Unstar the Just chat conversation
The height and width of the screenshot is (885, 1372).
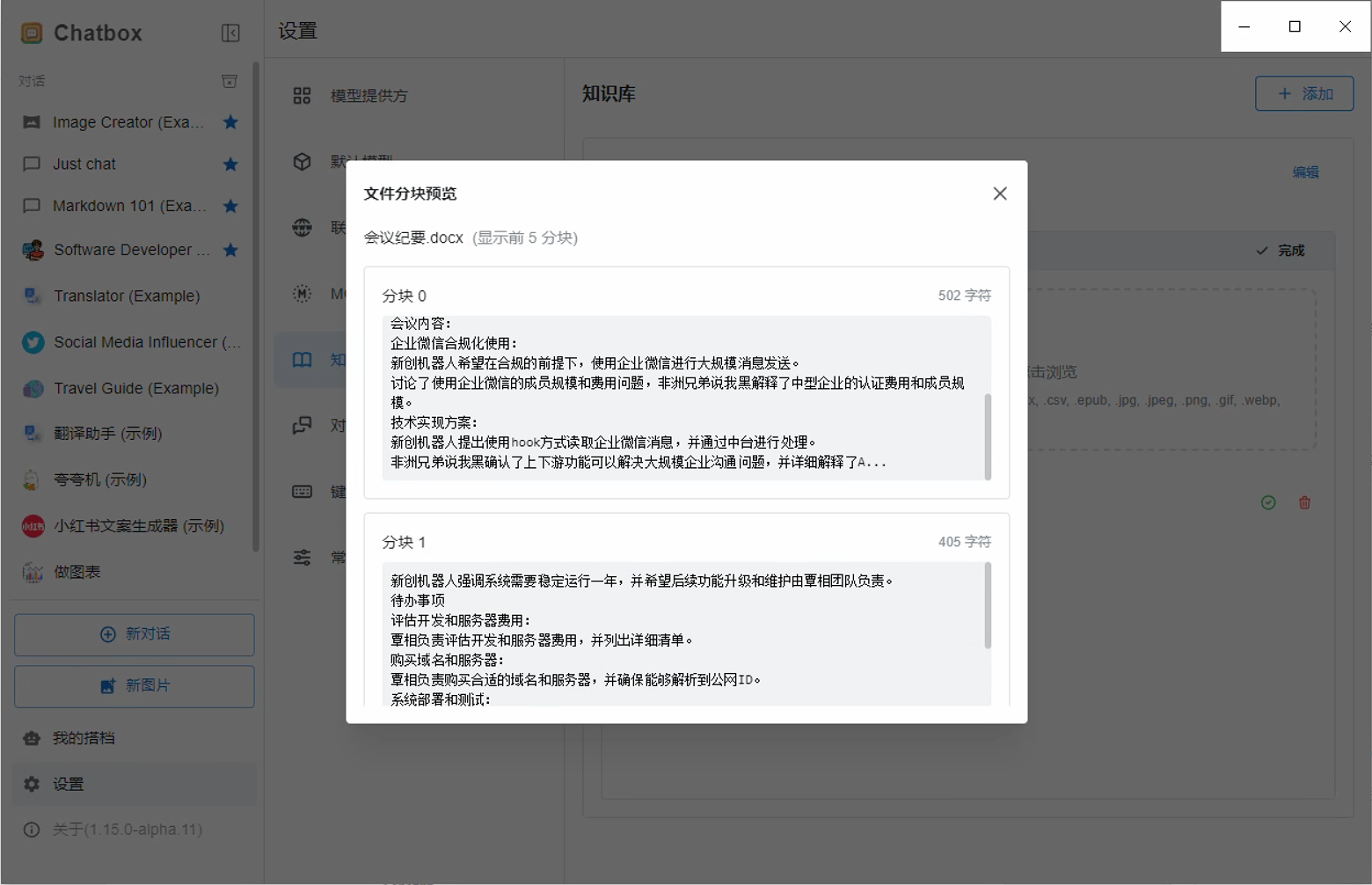pyautogui.click(x=230, y=165)
